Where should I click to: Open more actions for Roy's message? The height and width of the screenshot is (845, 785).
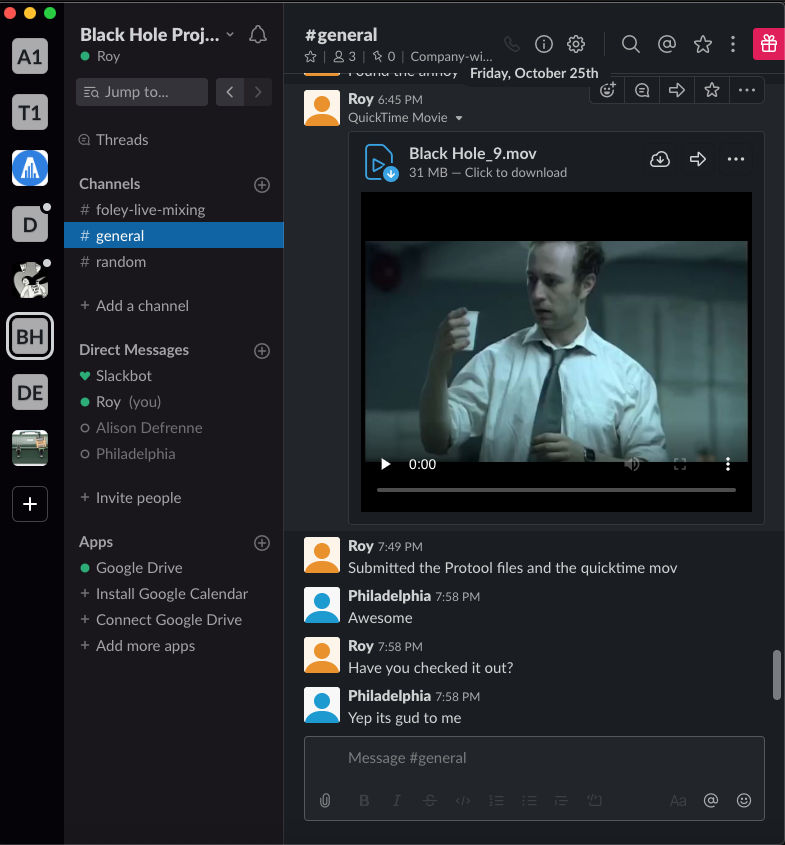[747, 90]
